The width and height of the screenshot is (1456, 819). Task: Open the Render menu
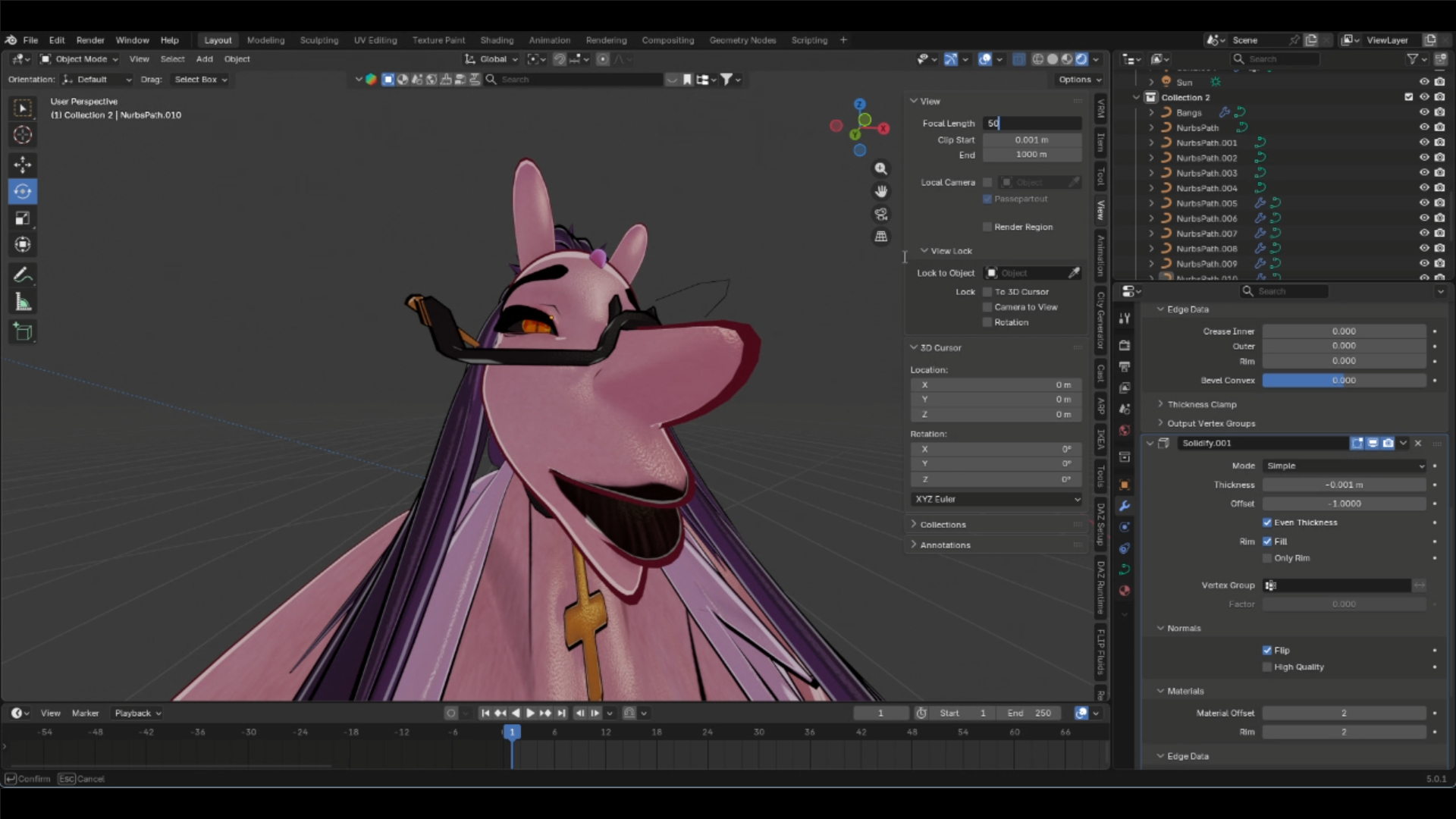pos(90,40)
